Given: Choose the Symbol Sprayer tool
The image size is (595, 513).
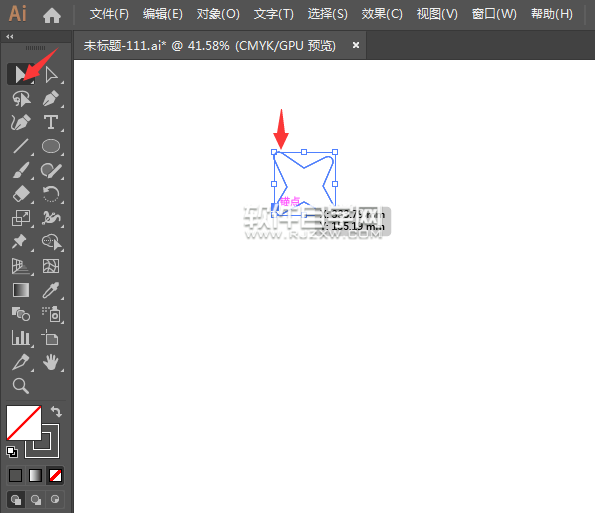Looking at the screenshot, I should pos(51,314).
